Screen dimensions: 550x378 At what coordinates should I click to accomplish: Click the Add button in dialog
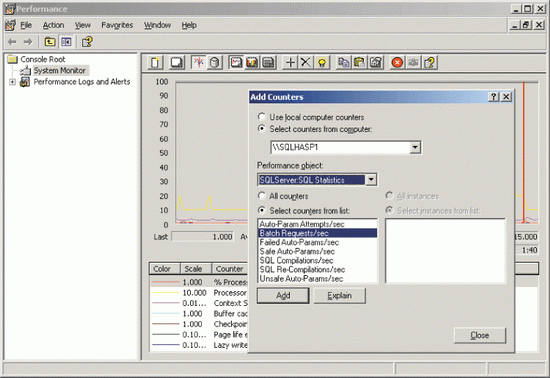[283, 296]
